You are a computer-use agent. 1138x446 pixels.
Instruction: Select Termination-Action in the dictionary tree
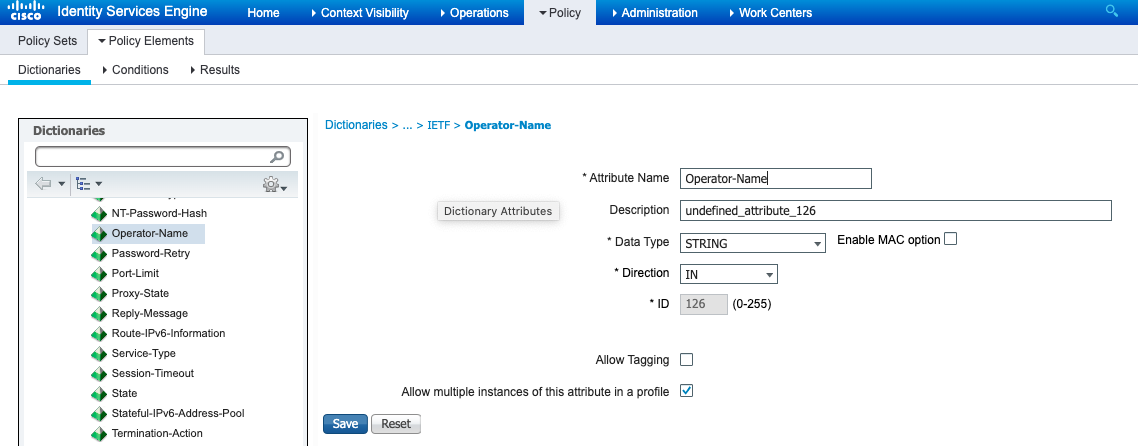[x=157, y=433]
